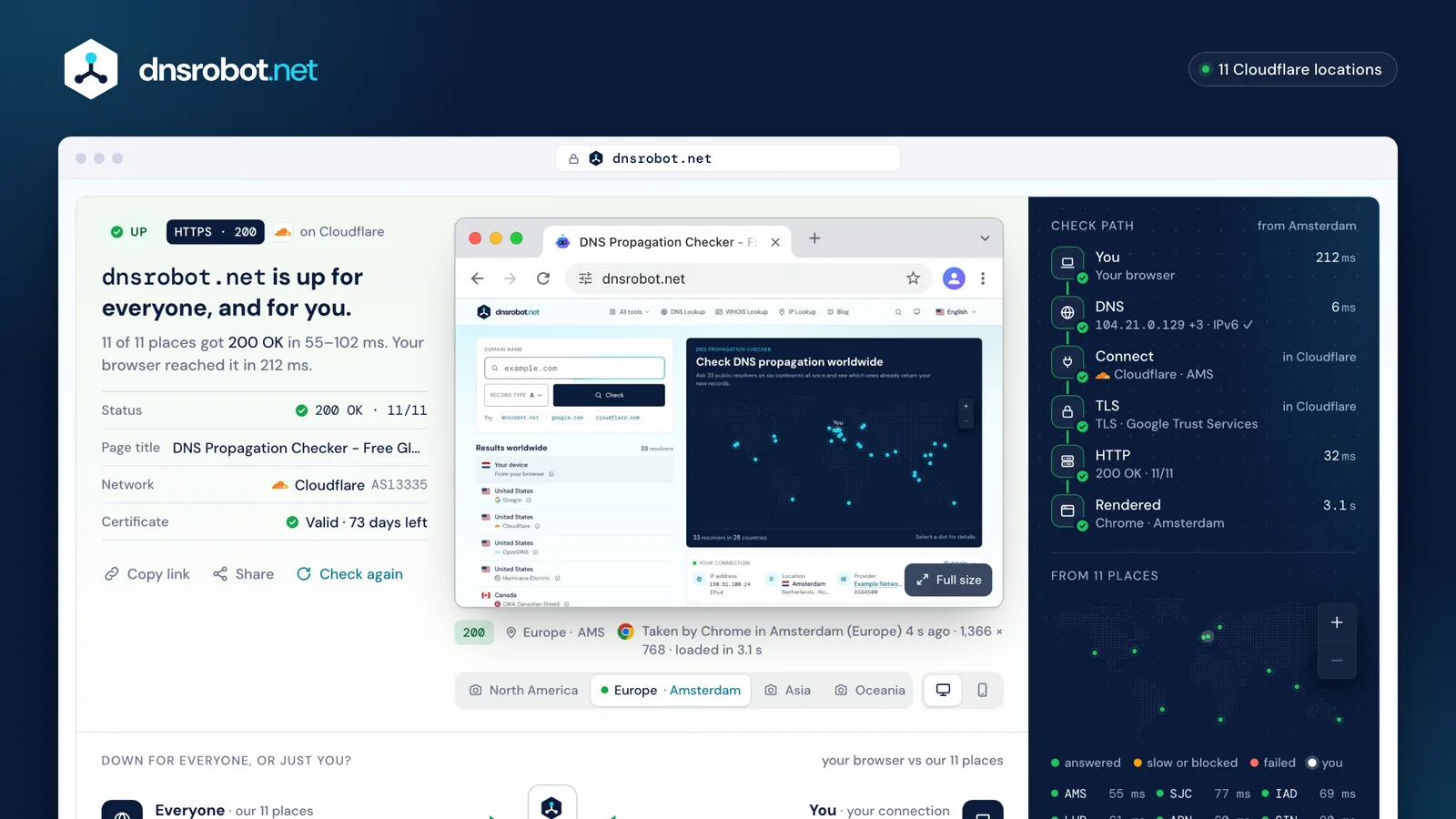Copy link to this result
This screenshot has height=819, width=1456.
[x=147, y=574]
